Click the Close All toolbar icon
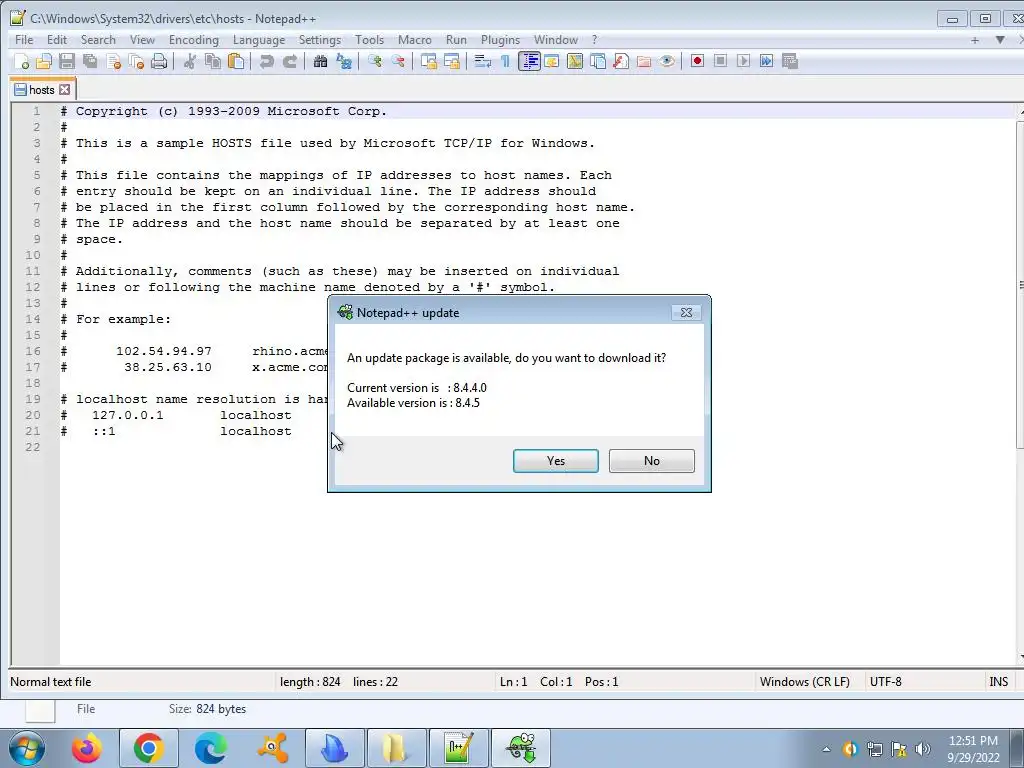 point(136,61)
